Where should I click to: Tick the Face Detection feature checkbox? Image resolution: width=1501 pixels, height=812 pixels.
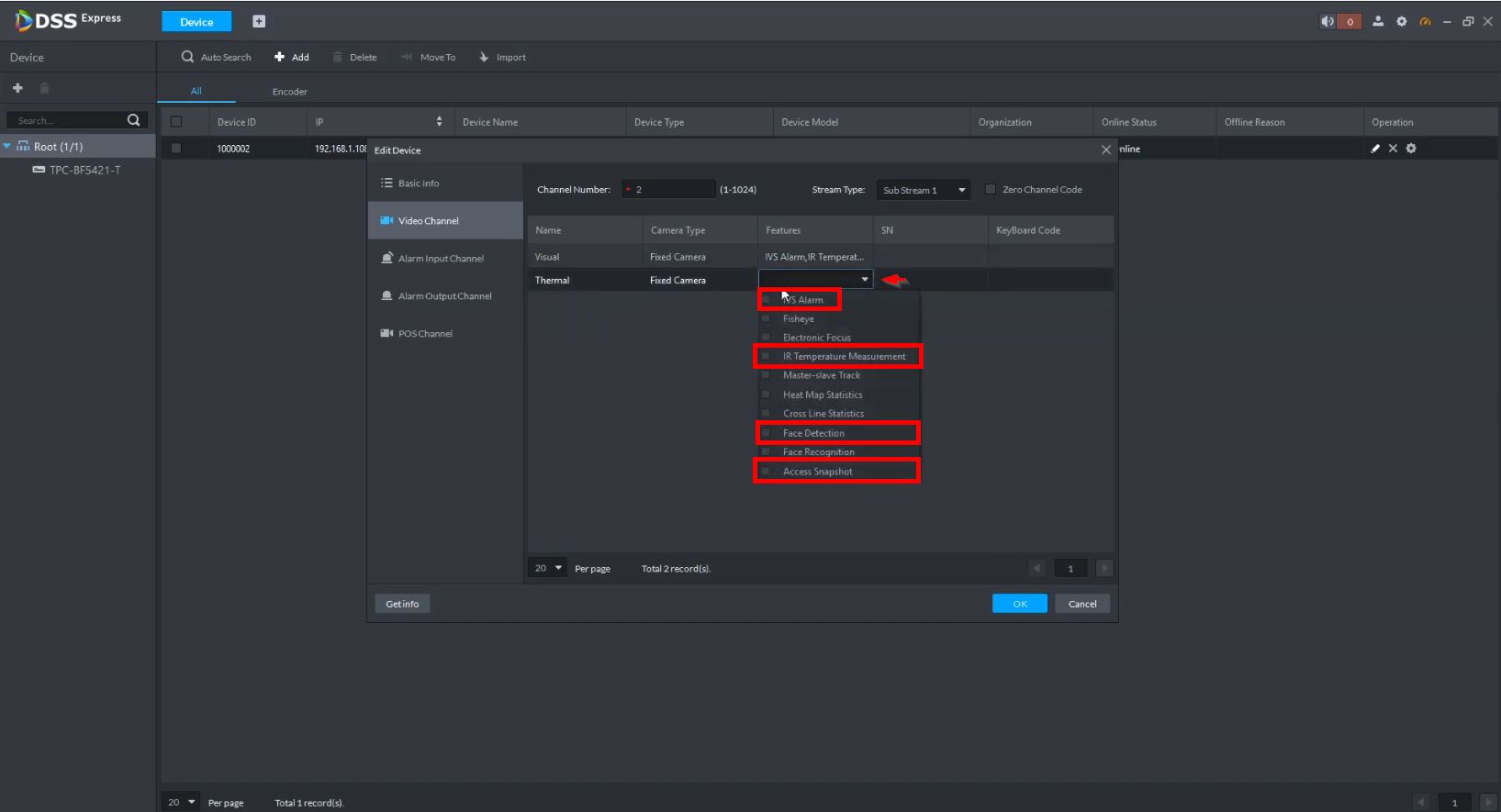[x=766, y=433]
